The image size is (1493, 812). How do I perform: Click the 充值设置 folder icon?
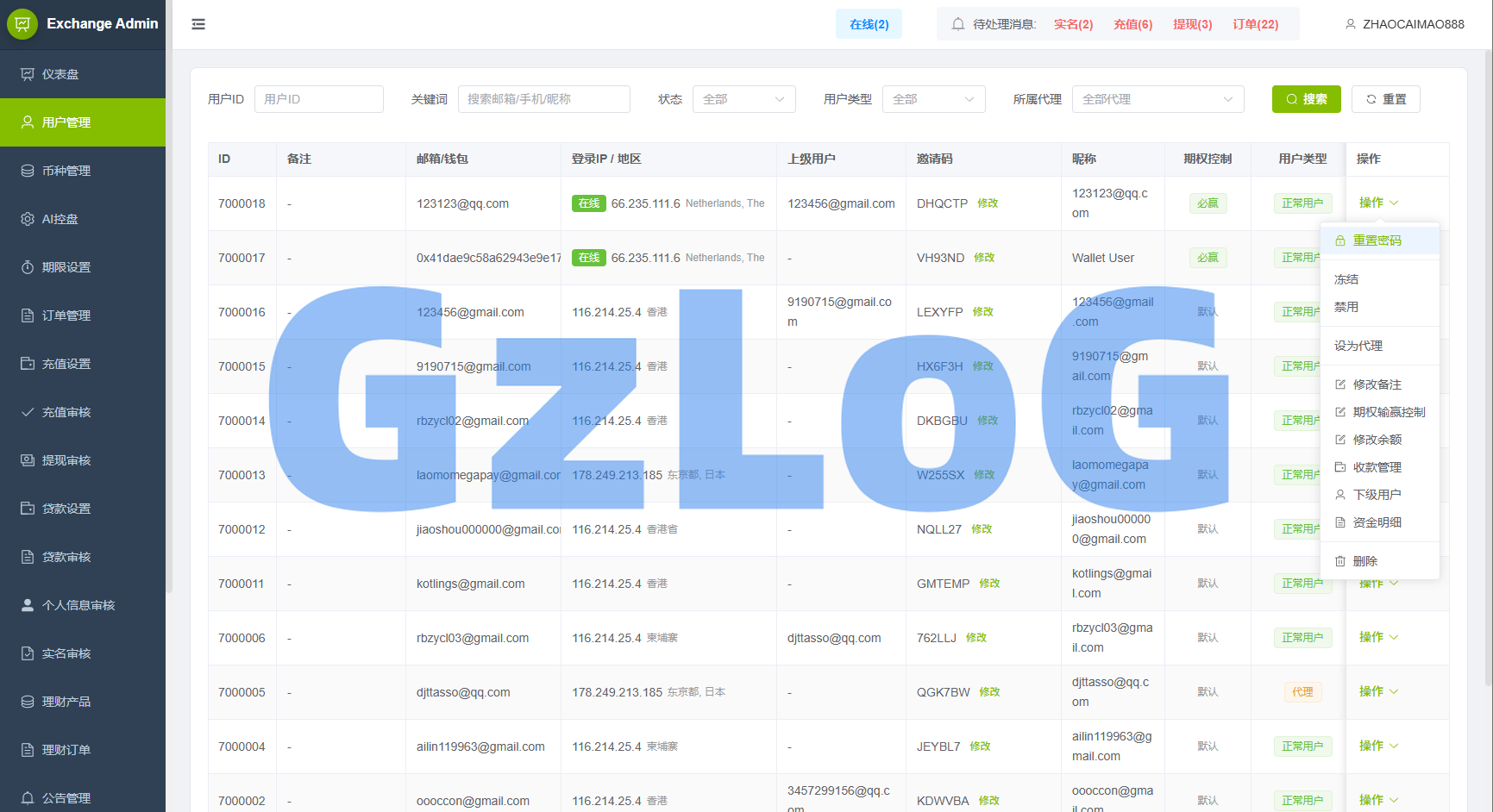[x=28, y=364]
